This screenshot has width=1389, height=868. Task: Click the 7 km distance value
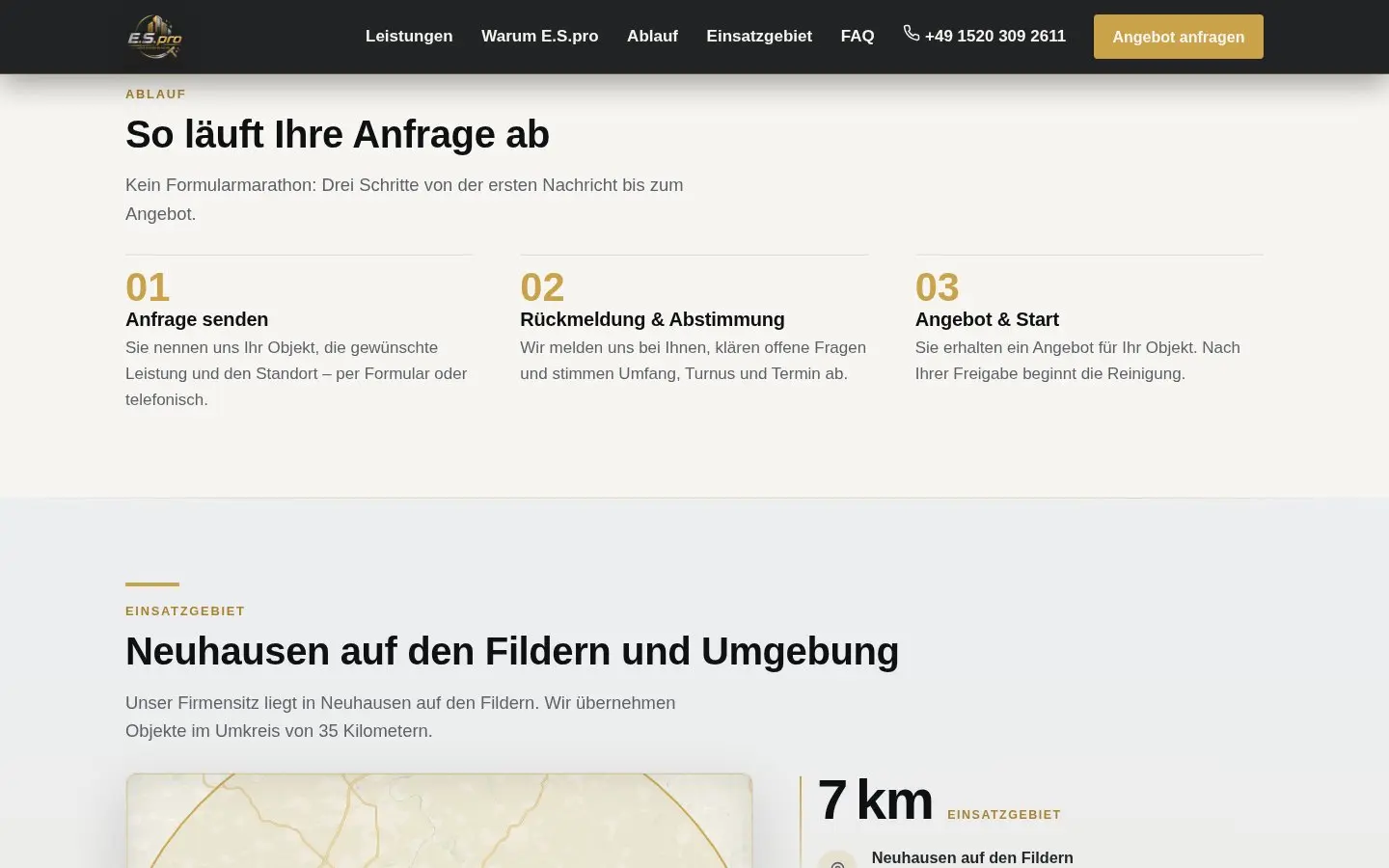click(875, 800)
